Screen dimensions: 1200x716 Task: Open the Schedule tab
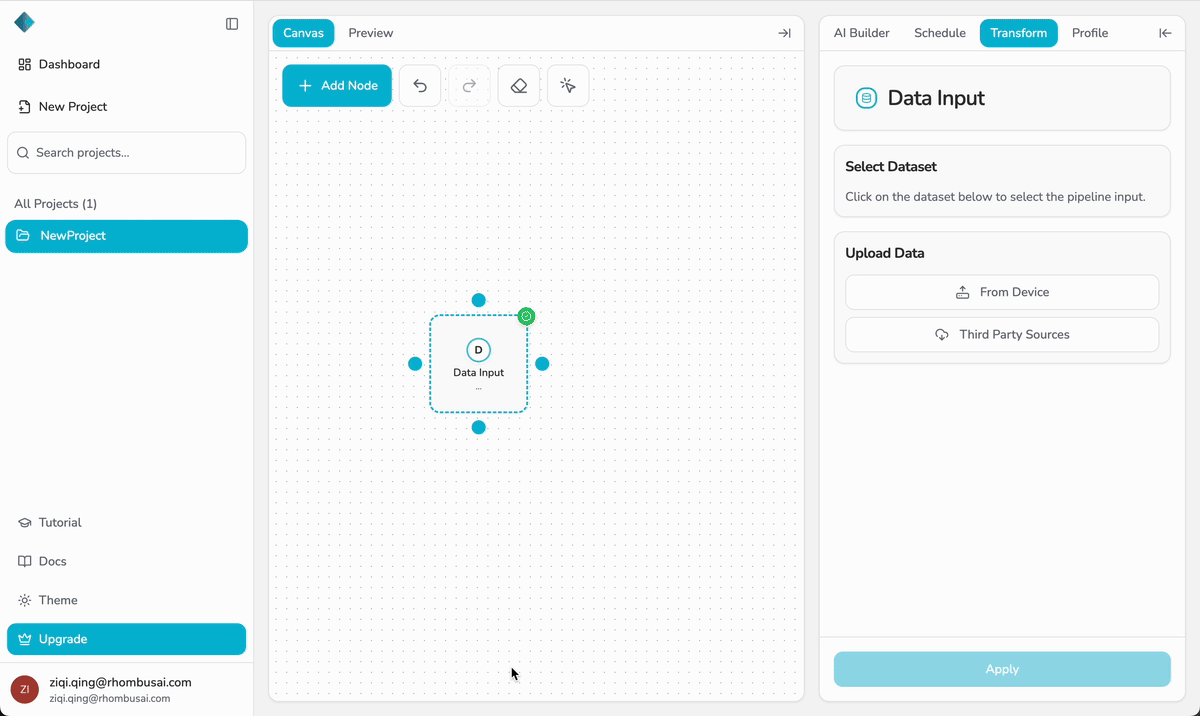coord(939,32)
